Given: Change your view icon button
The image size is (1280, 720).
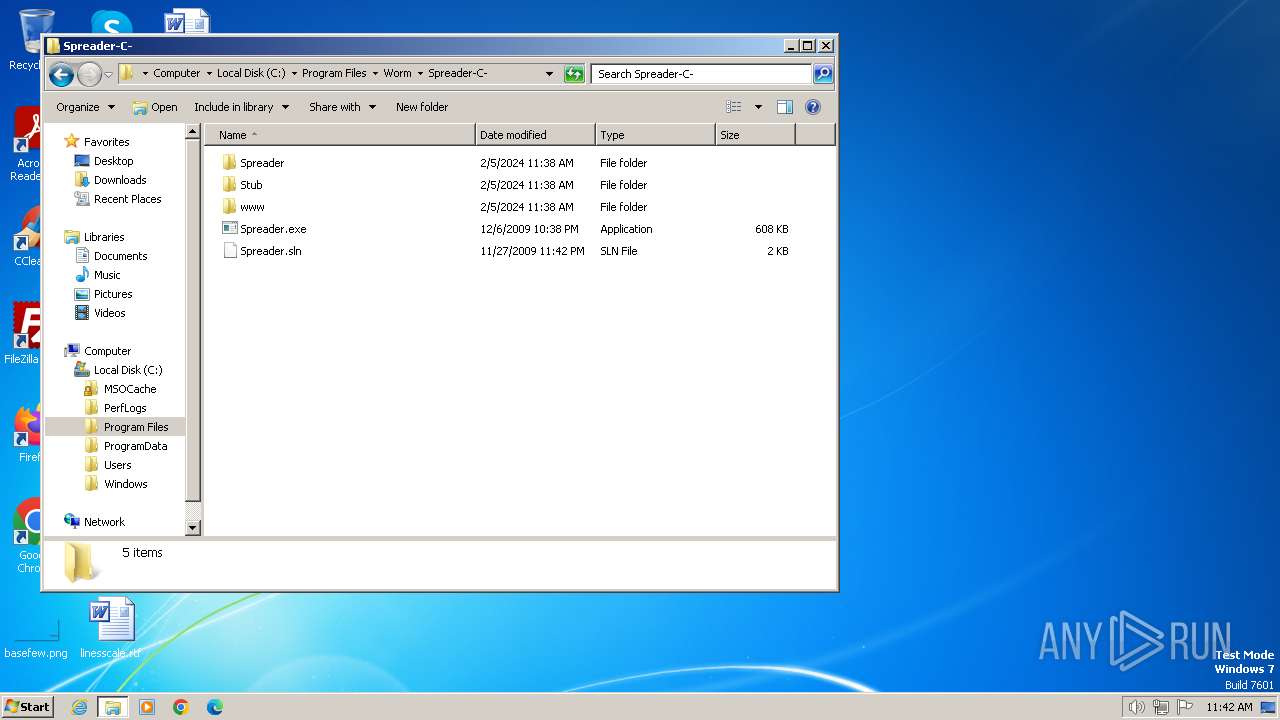Looking at the screenshot, I should 734,107.
